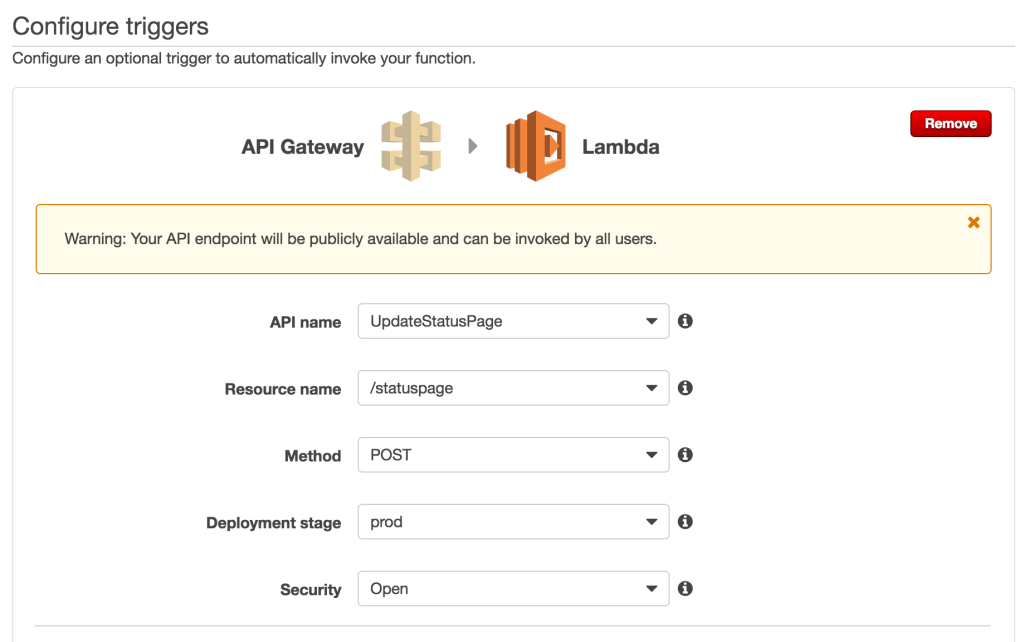The image size is (1024, 642).
Task: Show info for Security field
Action: (x=685, y=588)
